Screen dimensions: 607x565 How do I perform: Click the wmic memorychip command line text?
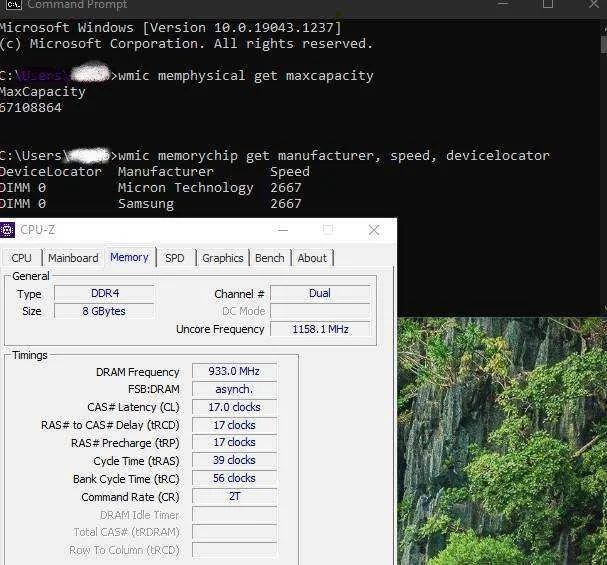click(x=334, y=156)
